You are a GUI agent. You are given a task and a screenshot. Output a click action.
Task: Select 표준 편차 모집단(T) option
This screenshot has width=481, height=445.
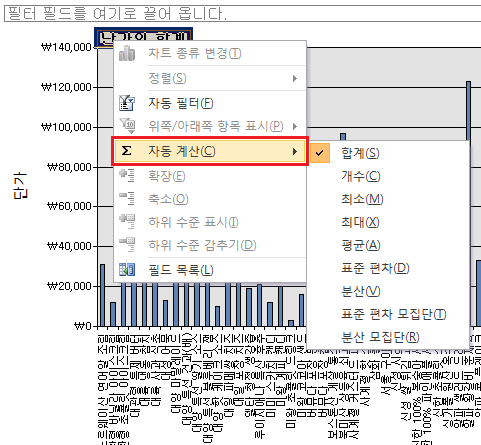pyautogui.click(x=388, y=314)
